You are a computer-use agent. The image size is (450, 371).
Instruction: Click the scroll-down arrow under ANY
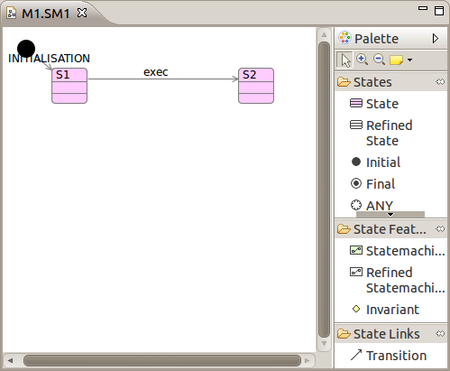[390, 214]
